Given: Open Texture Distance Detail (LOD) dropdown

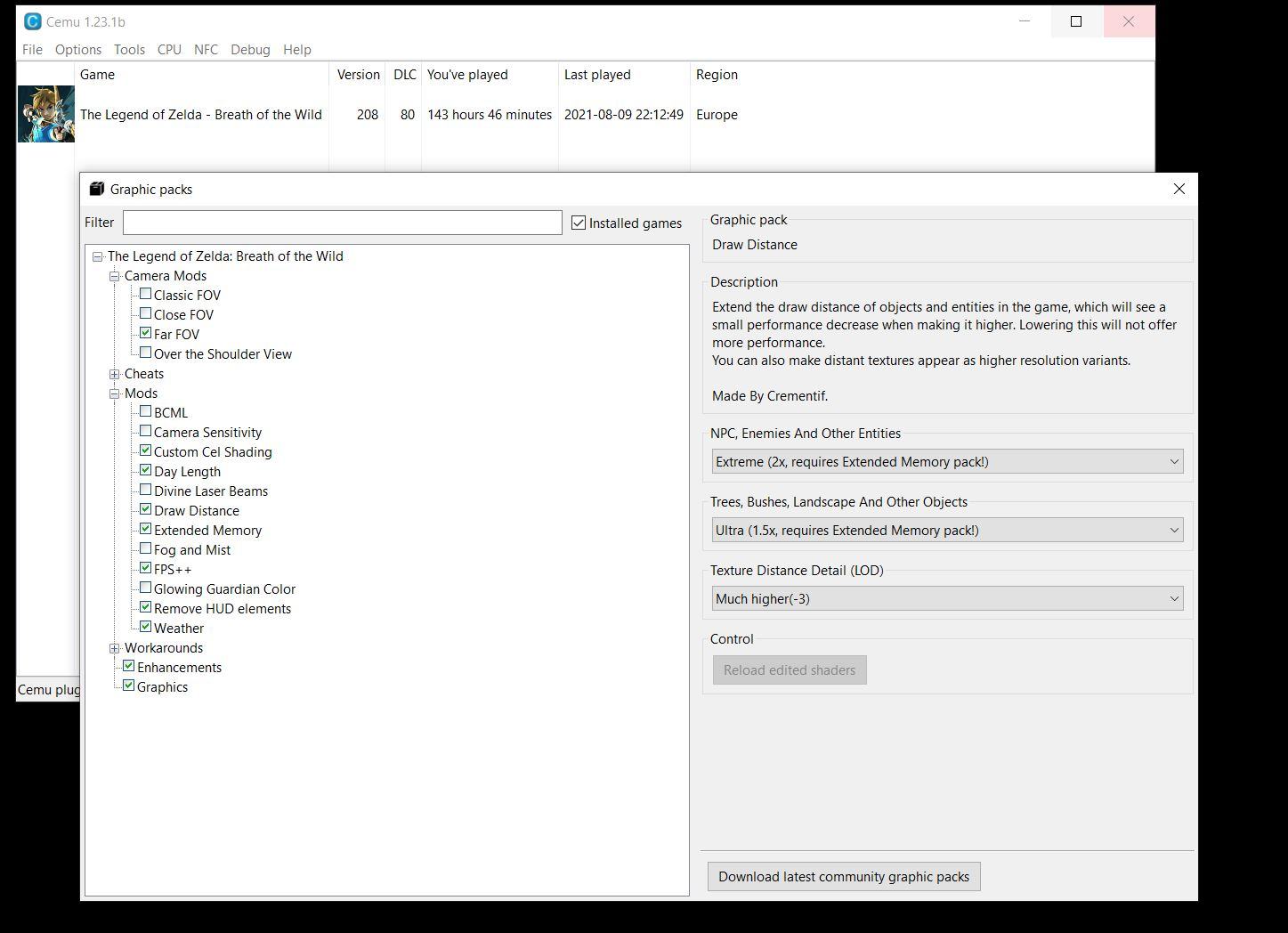Looking at the screenshot, I should pos(947,599).
